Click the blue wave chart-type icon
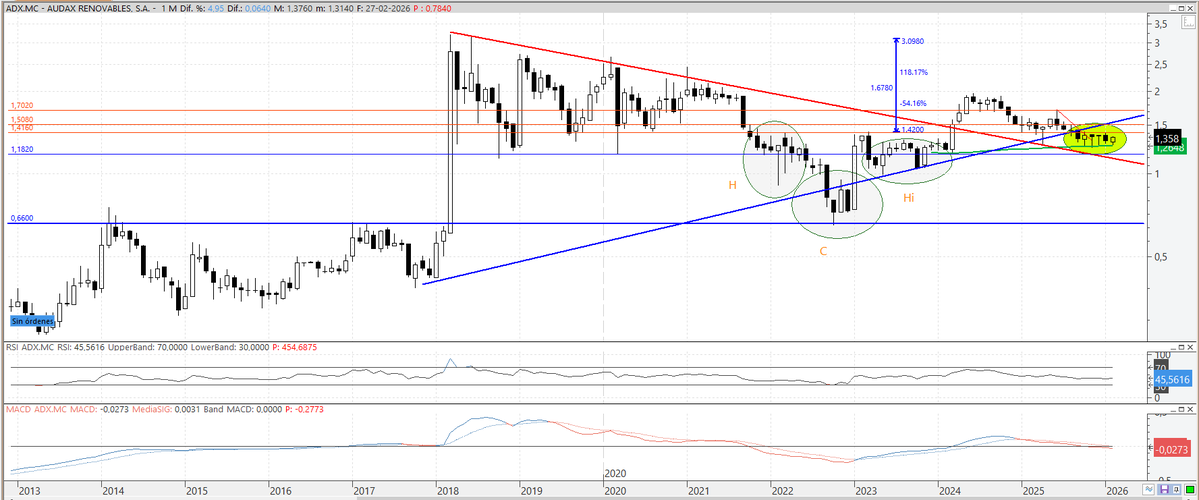This screenshot has width=1199, height=500. (x=1151, y=489)
